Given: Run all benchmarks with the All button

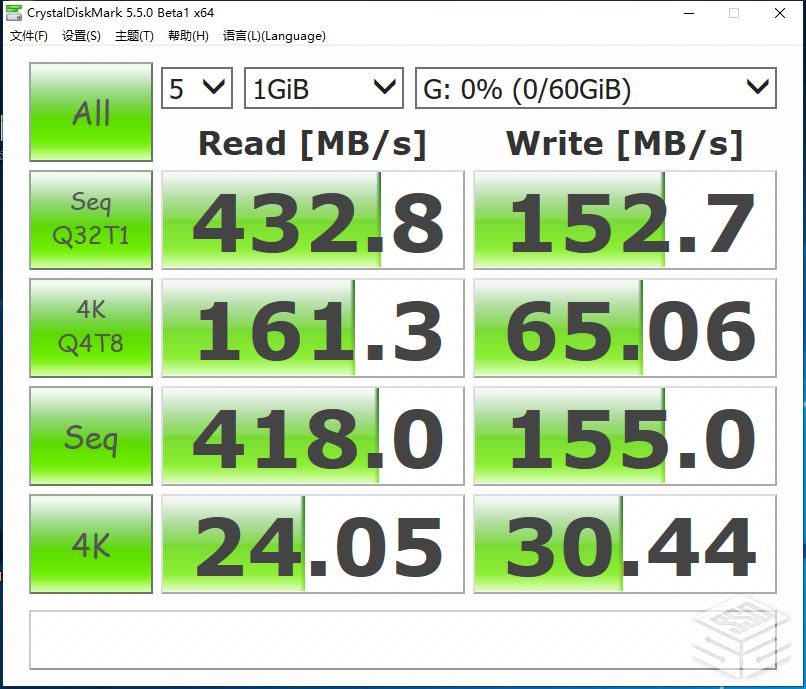Looking at the screenshot, I should click(x=91, y=112).
